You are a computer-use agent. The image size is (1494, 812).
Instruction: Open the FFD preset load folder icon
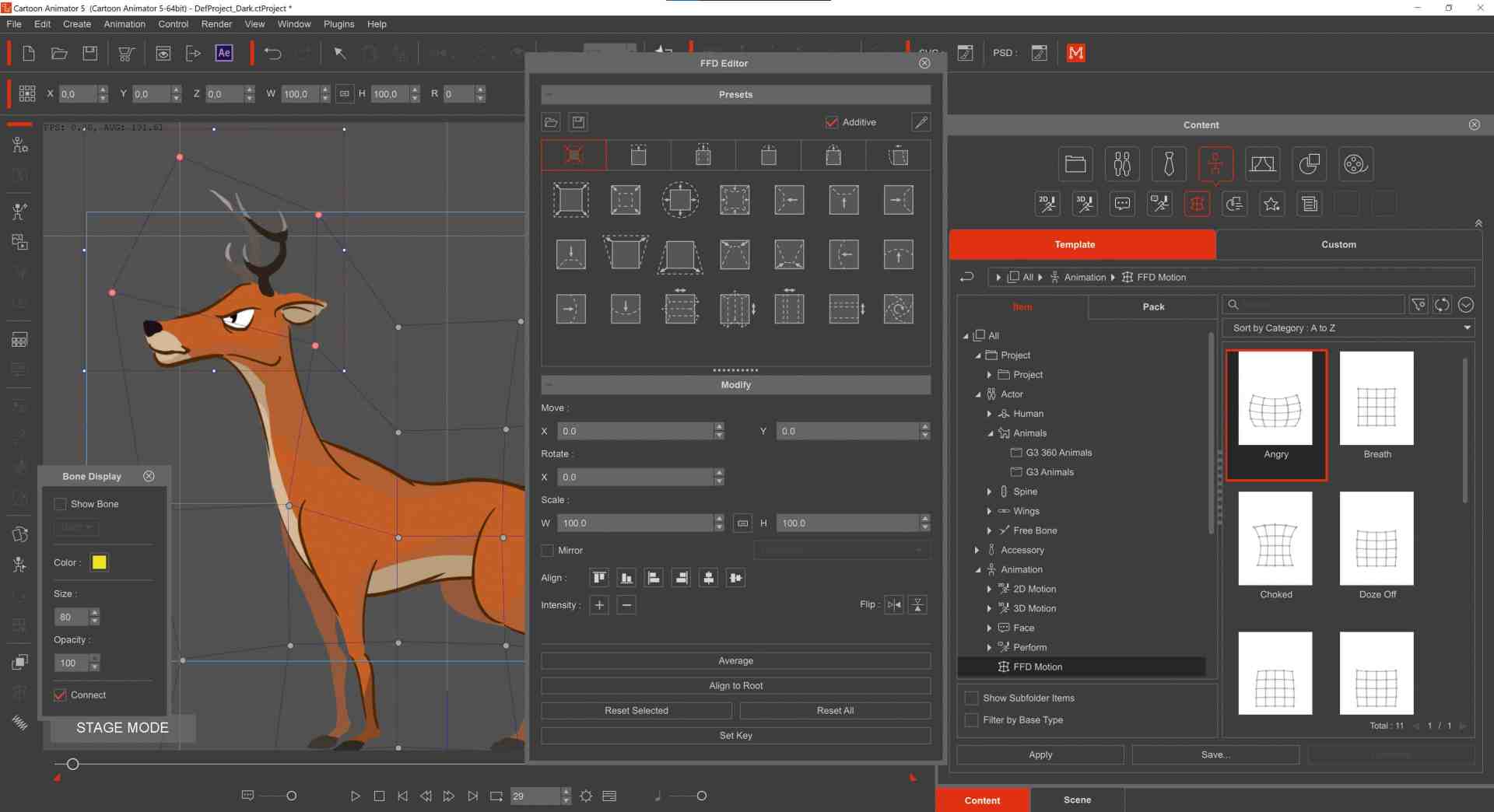pos(550,122)
